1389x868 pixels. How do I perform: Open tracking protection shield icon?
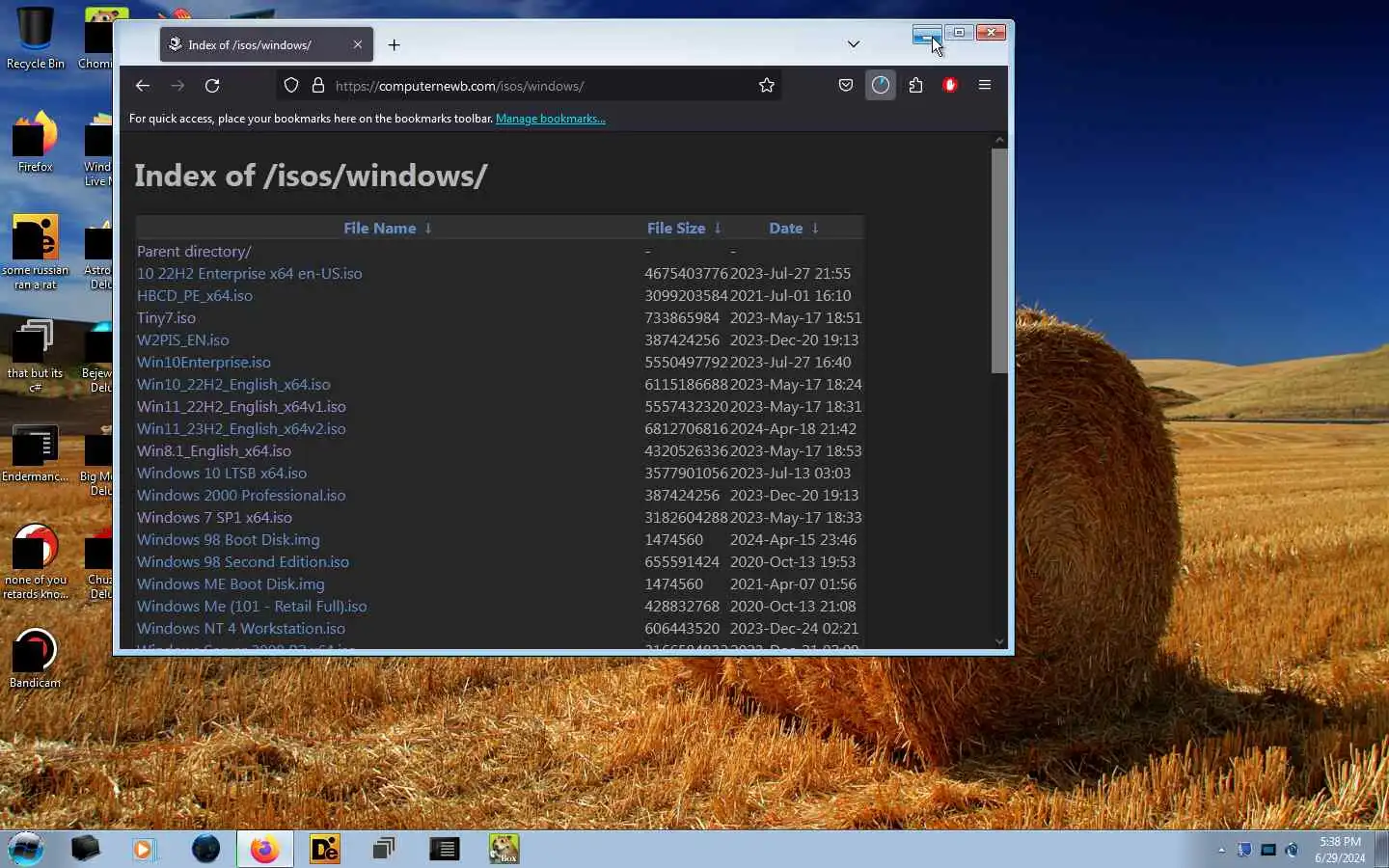coord(291,85)
